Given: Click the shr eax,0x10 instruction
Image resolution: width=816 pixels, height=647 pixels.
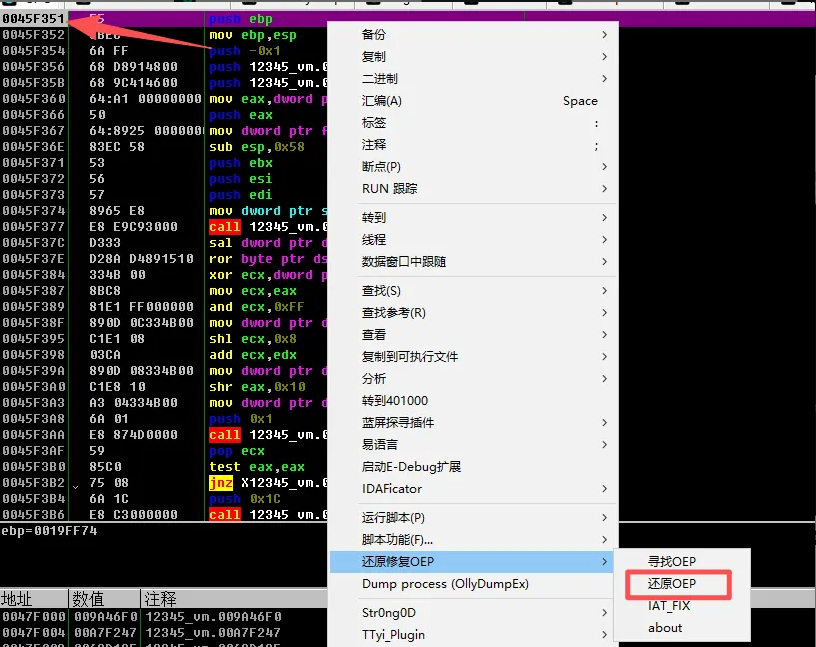Looking at the screenshot, I should 257,387.
